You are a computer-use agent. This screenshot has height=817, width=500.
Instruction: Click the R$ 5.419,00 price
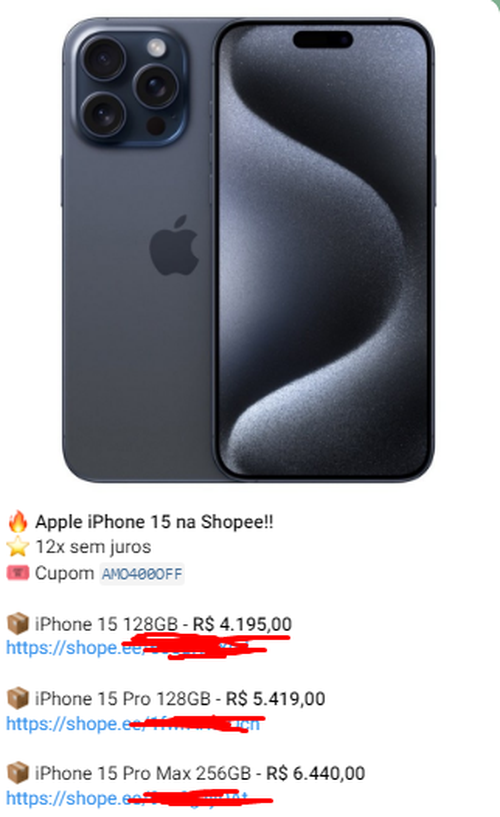tap(275, 699)
